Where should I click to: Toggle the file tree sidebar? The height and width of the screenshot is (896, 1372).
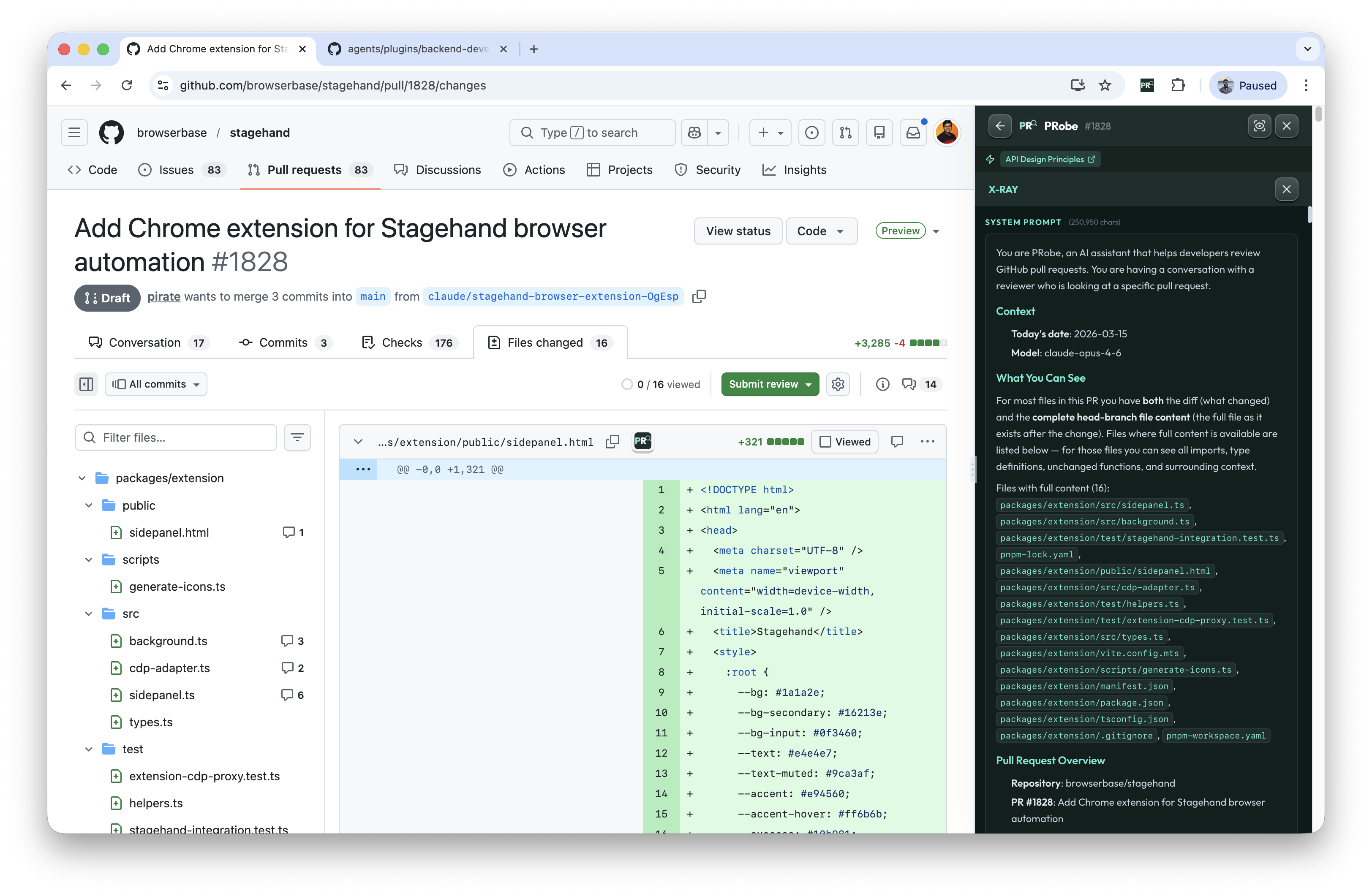86,384
